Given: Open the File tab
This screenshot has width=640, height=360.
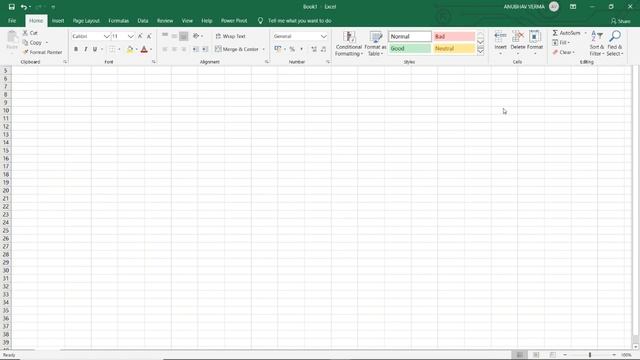Looking at the screenshot, I should click(x=12, y=21).
